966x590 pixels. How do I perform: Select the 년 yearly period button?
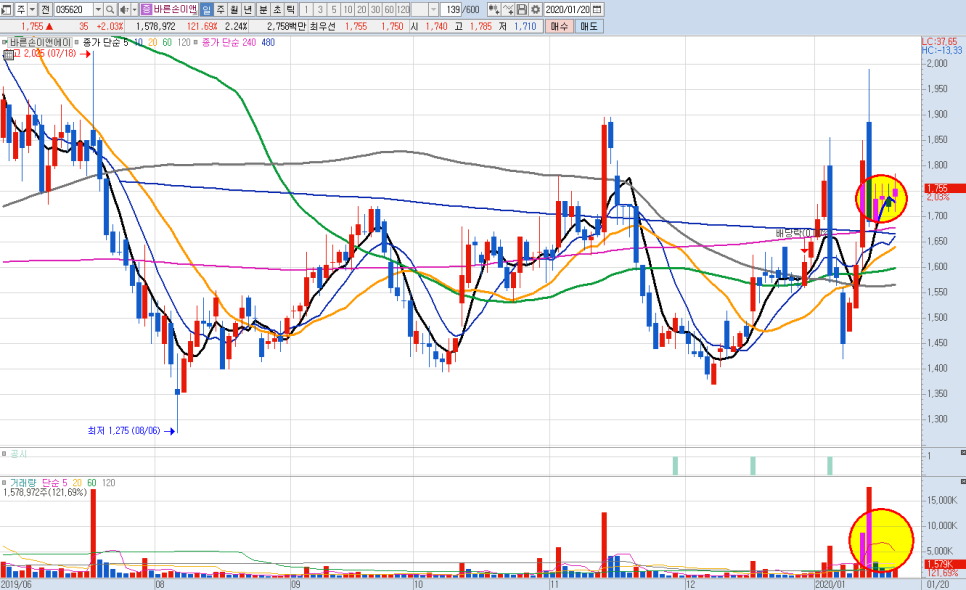click(248, 9)
